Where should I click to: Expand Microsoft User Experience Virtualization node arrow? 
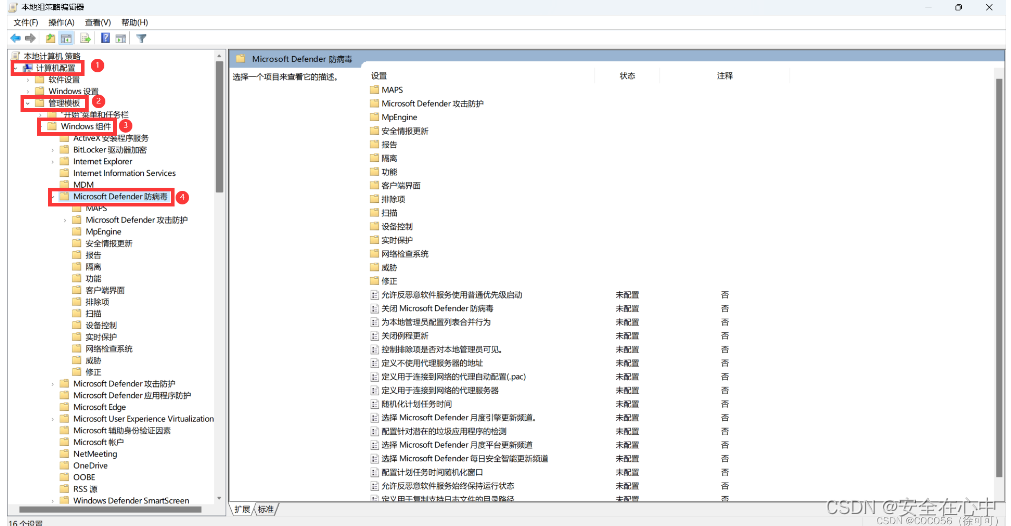(53, 419)
